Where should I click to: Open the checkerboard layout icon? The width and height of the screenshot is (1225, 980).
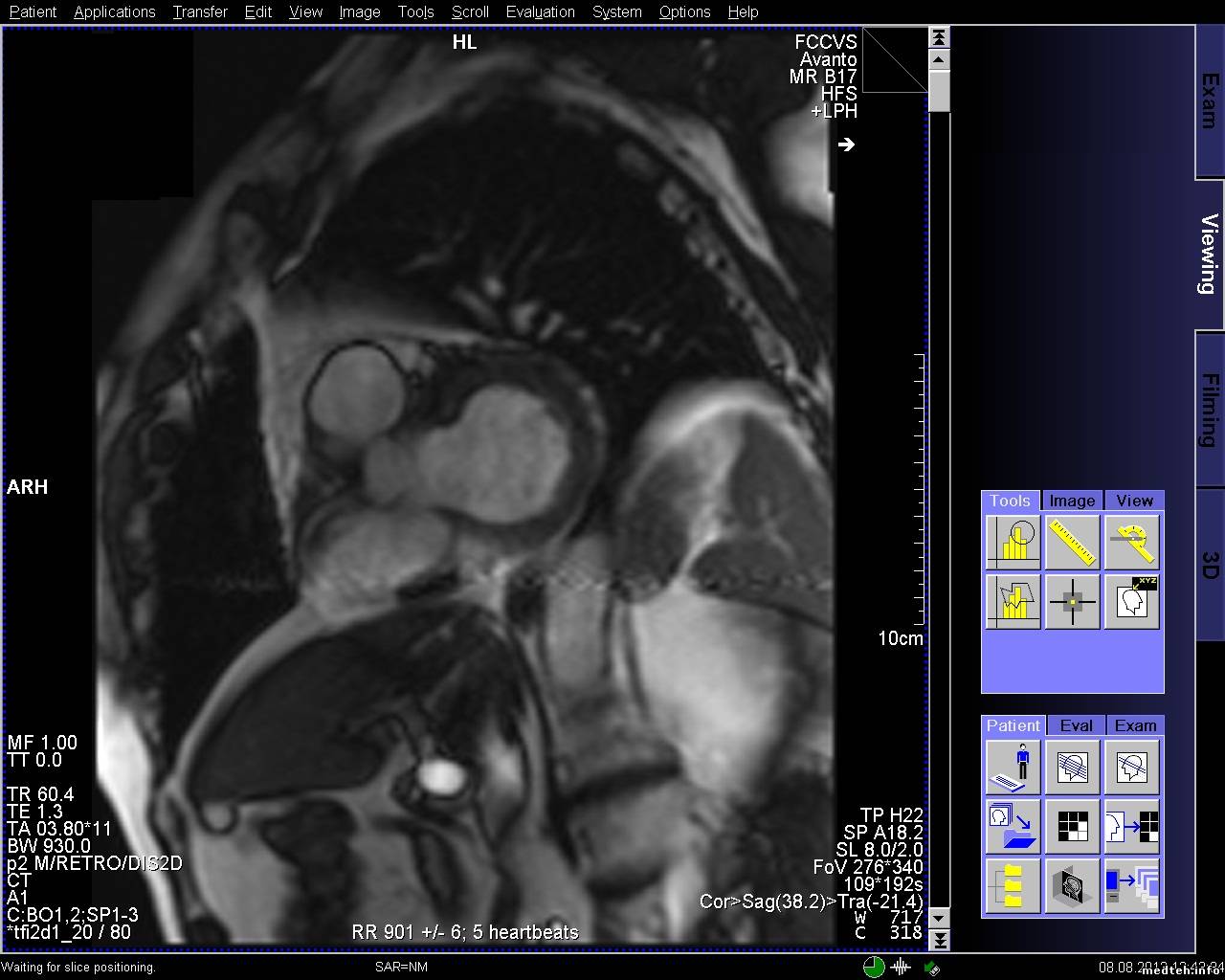[1072, 826]
